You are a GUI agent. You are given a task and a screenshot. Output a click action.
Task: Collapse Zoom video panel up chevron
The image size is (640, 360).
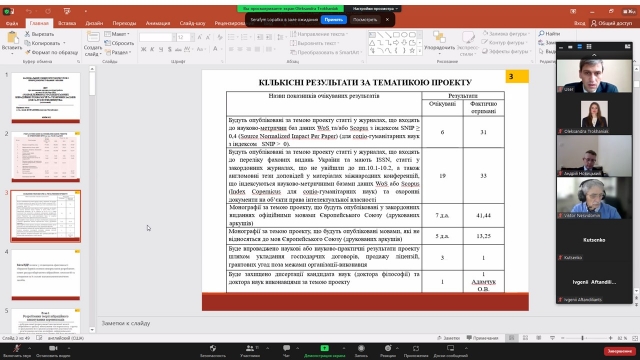coord(594,55)
